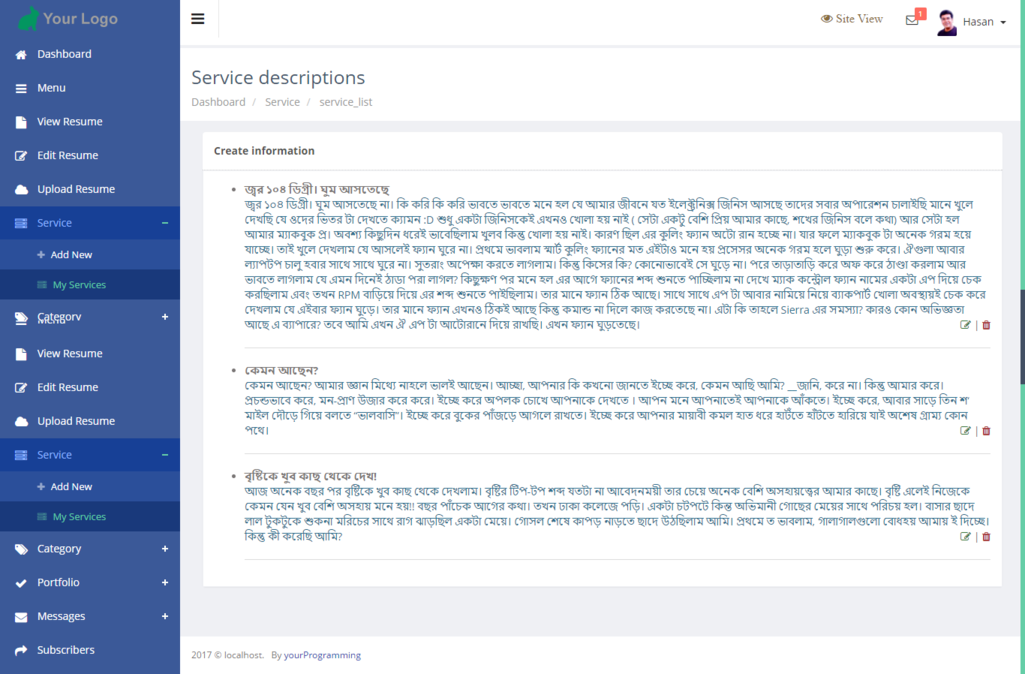Edit the "বৃষ্টিকে খুব কাছ থেকে দেখা" entry
This screenshot has height=674, width=1025.
(965, 537)
